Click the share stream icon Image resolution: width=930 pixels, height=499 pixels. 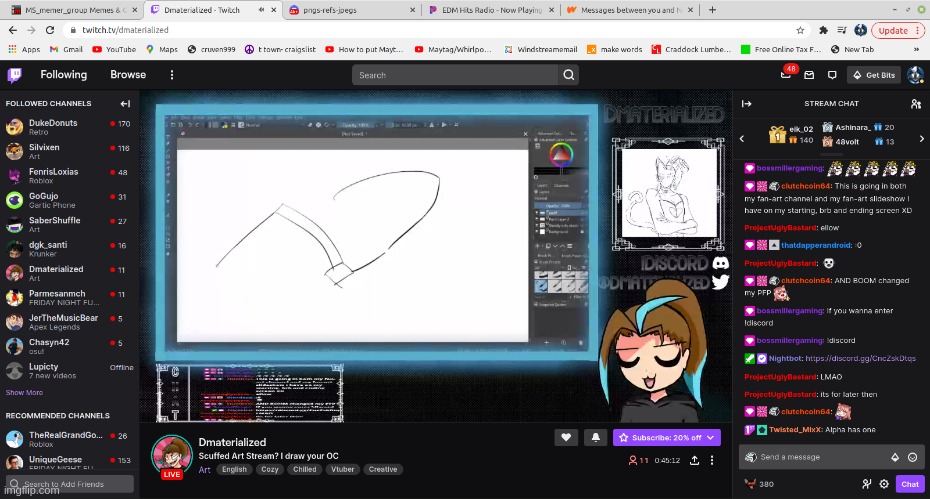pyautogui.click(x=695, y=460)
